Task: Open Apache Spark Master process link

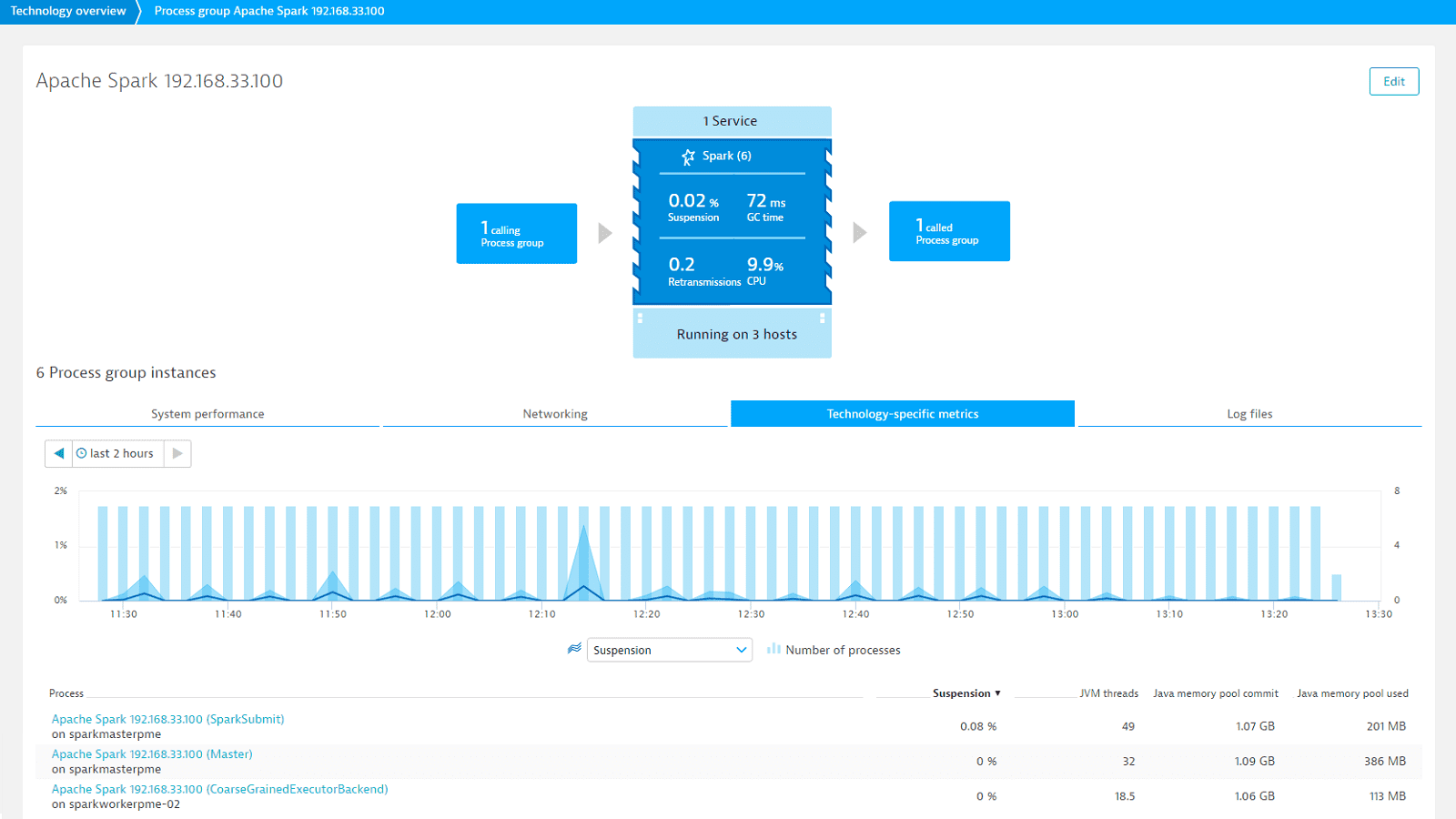Action: click(x=152, y=754)
